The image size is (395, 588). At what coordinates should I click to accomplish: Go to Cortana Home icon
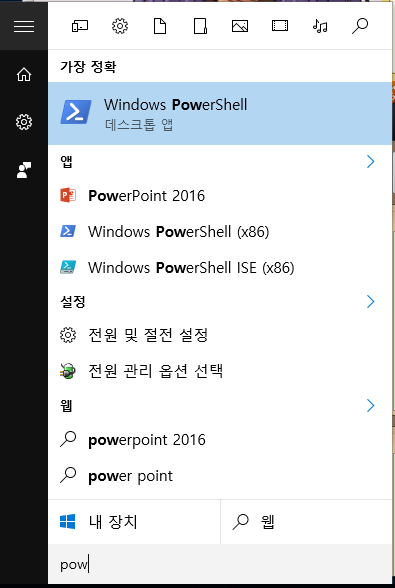[x=24, y=75]
